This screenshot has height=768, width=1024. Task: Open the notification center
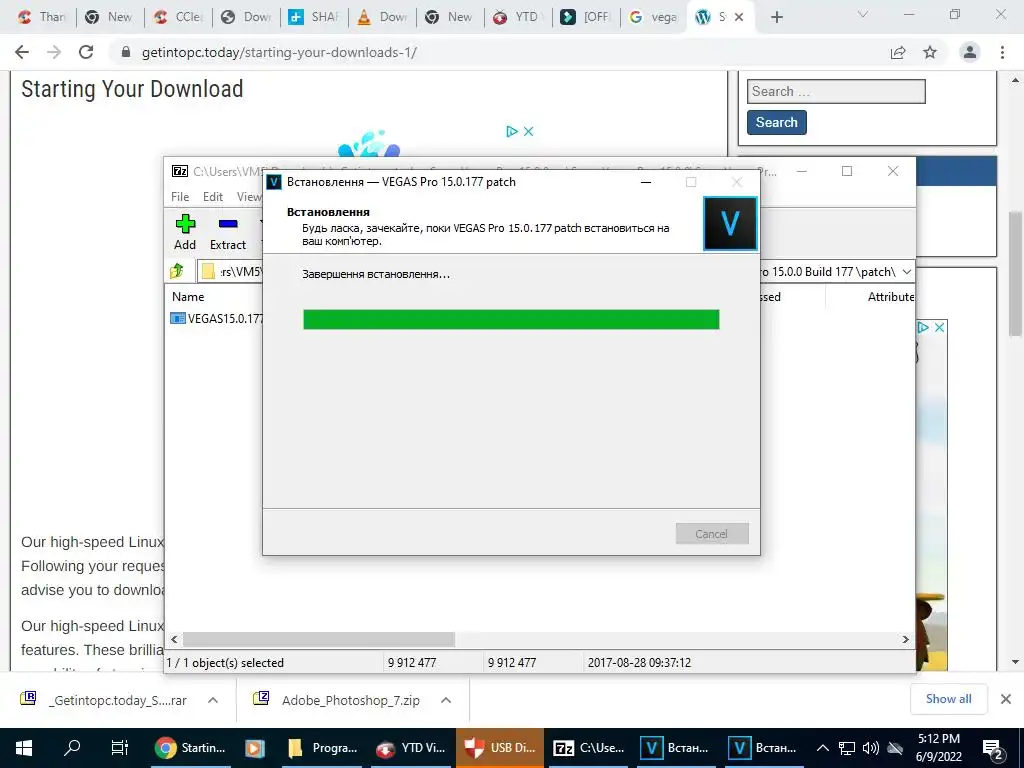click(993, 749)
